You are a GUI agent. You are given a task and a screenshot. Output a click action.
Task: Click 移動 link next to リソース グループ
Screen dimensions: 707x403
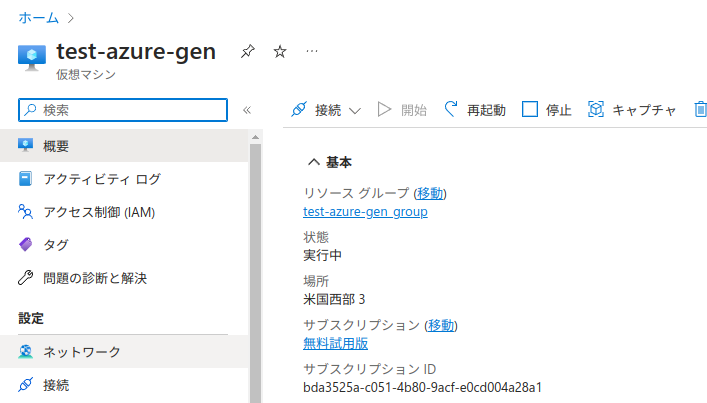pyautogui.click(x=430, y=193)
